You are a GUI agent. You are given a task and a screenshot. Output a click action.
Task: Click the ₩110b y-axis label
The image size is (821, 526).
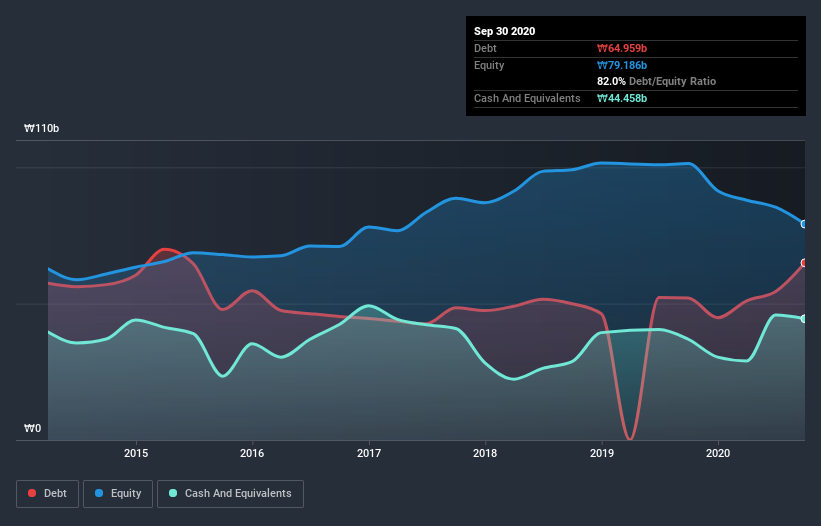[41, 128]
